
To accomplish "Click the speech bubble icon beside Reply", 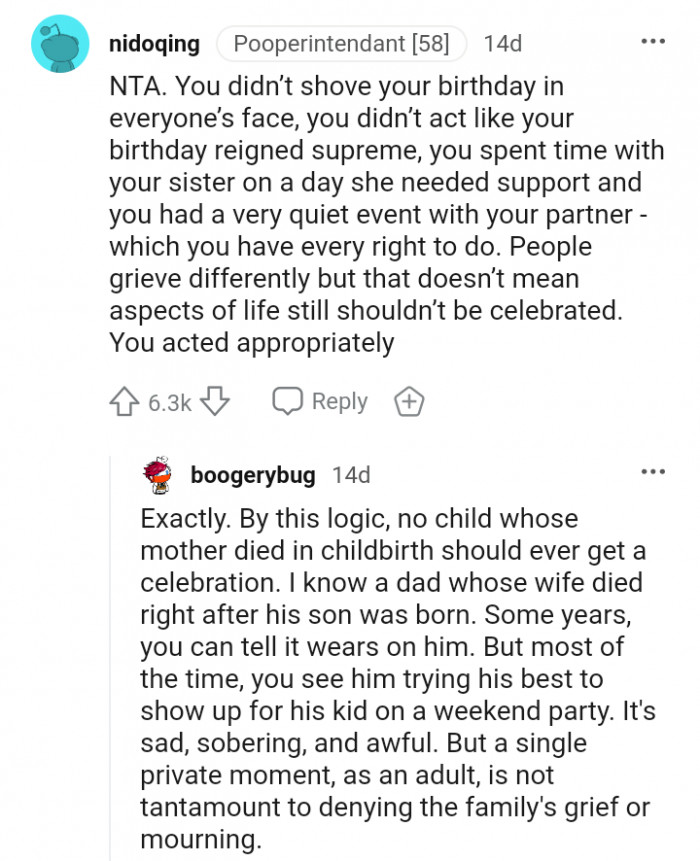I will [x=288, y=401].
